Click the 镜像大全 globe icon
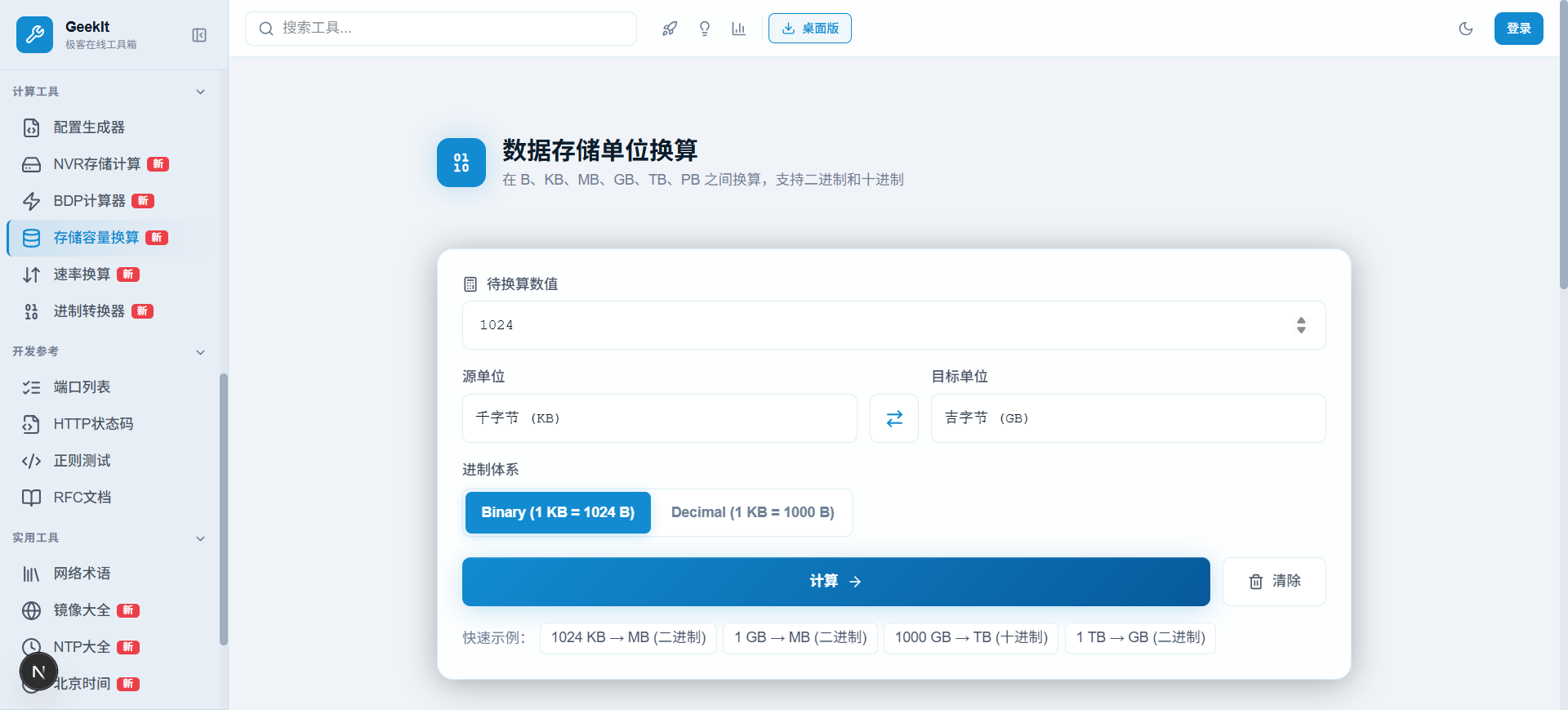 pyautogui.click(x=31, y=610)
